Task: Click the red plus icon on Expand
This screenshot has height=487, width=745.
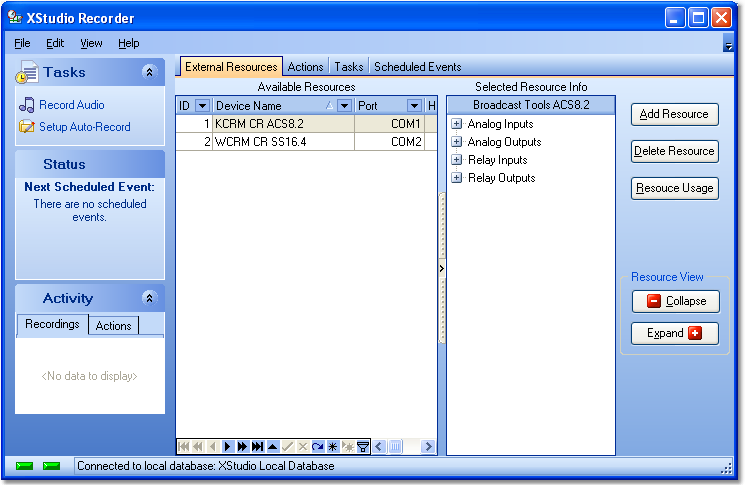Action: point(695,333)
